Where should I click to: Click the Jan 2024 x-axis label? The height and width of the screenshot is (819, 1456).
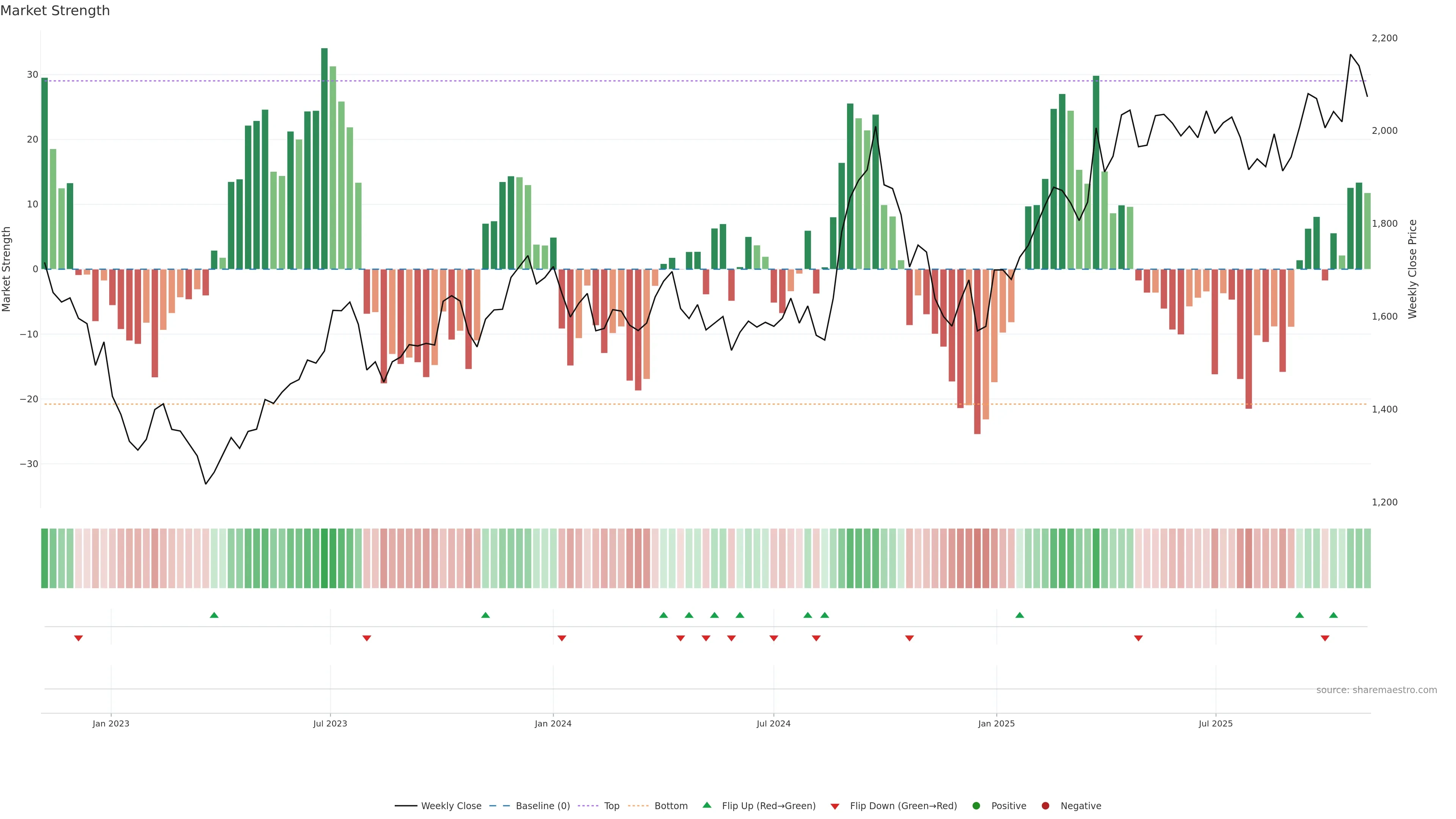click(x=553, y=723)
